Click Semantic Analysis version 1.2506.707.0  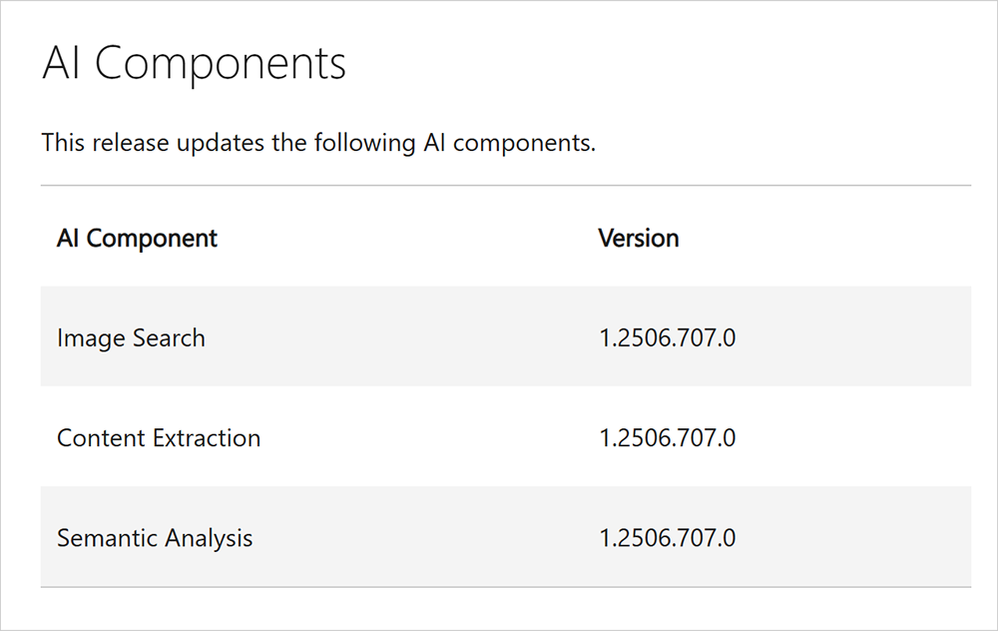coord(667,538)
